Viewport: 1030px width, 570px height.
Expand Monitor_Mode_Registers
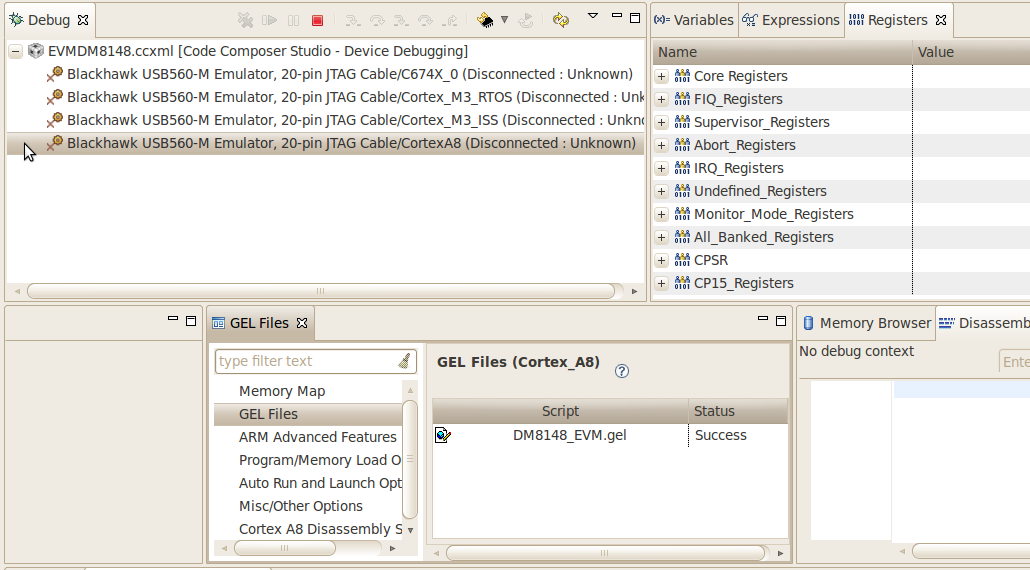tap(661, 214)
